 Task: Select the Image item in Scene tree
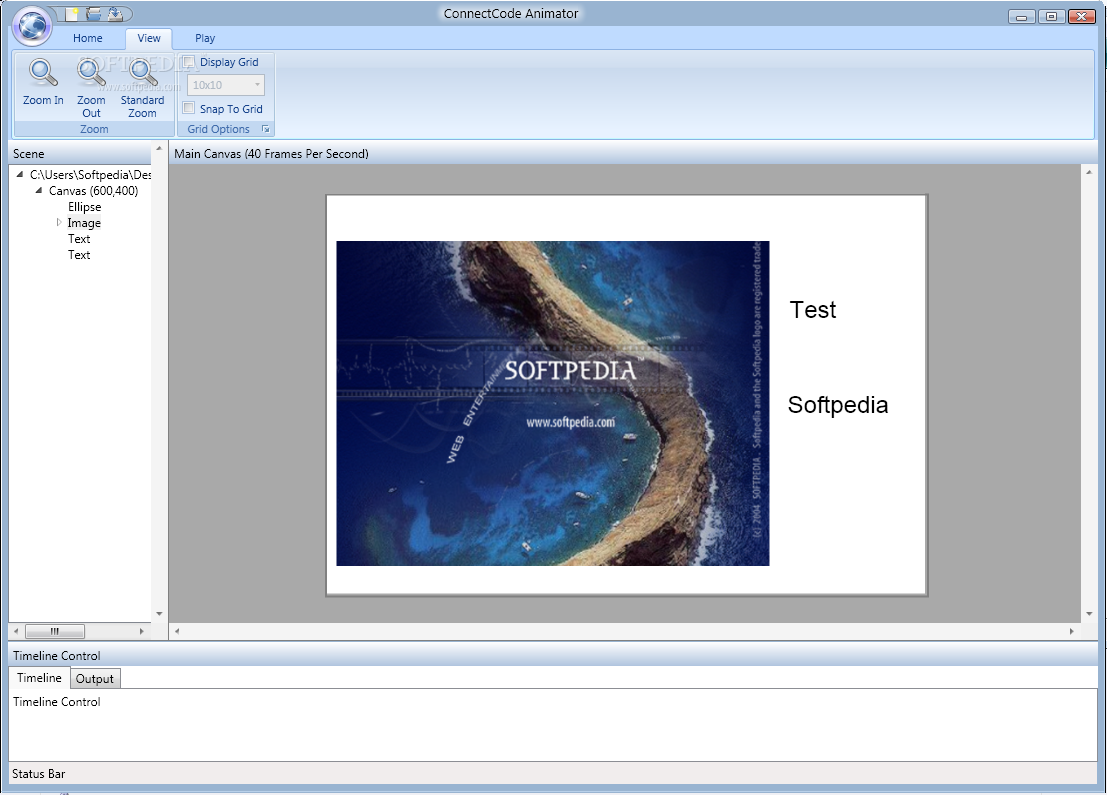[84, 223]
